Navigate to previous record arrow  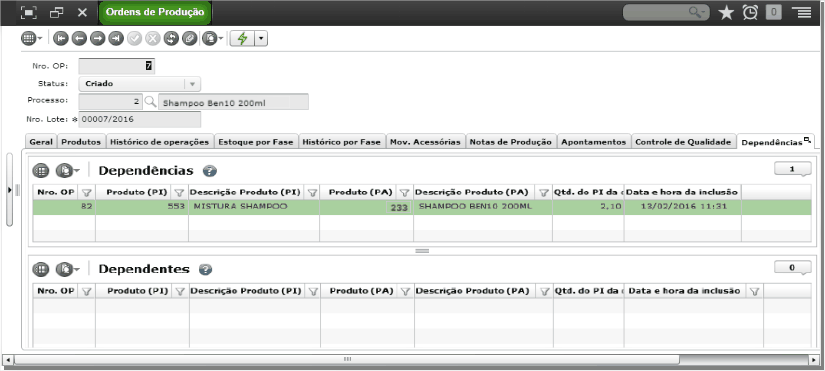click(79, 38)
